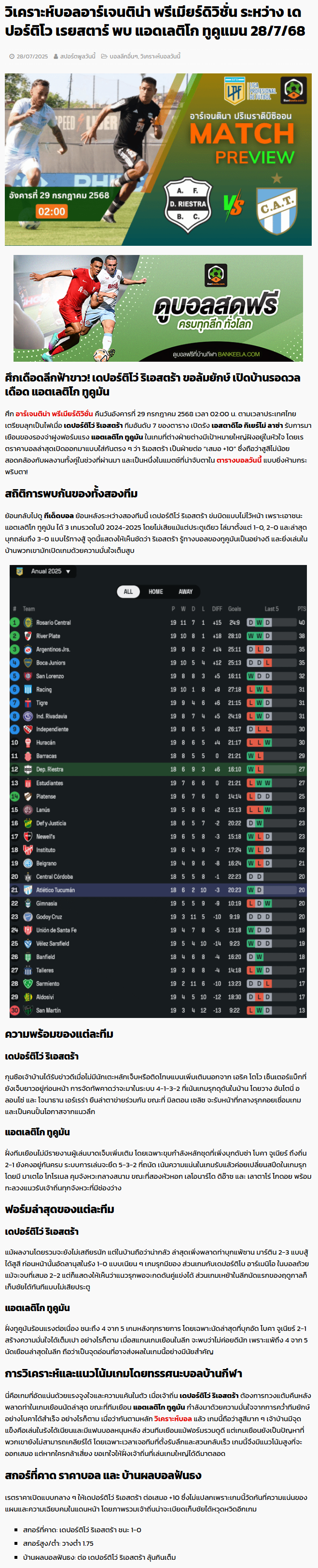Screen dimensions: 318x1568
Task: Sort table by PTS column header
Action: coord(302,608)
